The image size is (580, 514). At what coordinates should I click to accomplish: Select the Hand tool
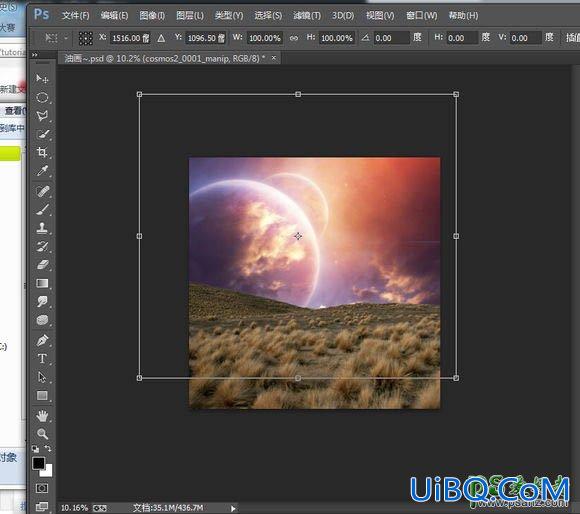[42, 416]
